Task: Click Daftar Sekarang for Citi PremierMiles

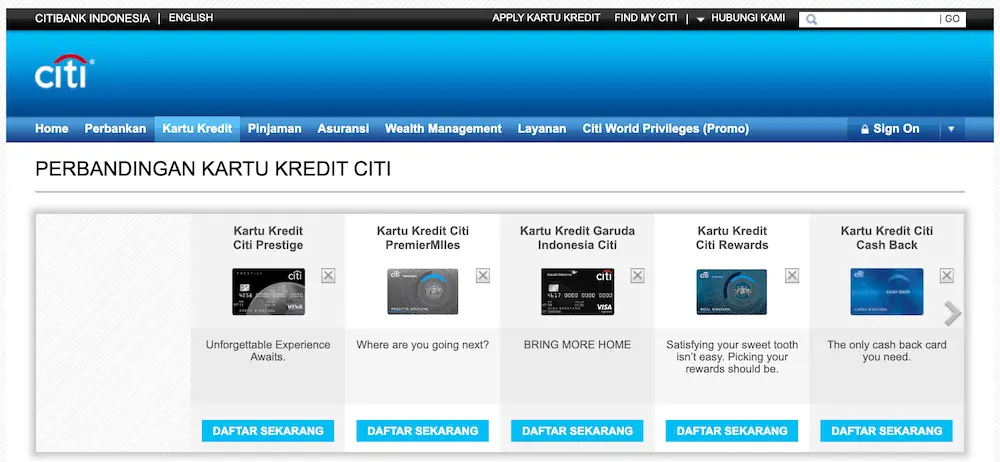Action: coord(423,431)
